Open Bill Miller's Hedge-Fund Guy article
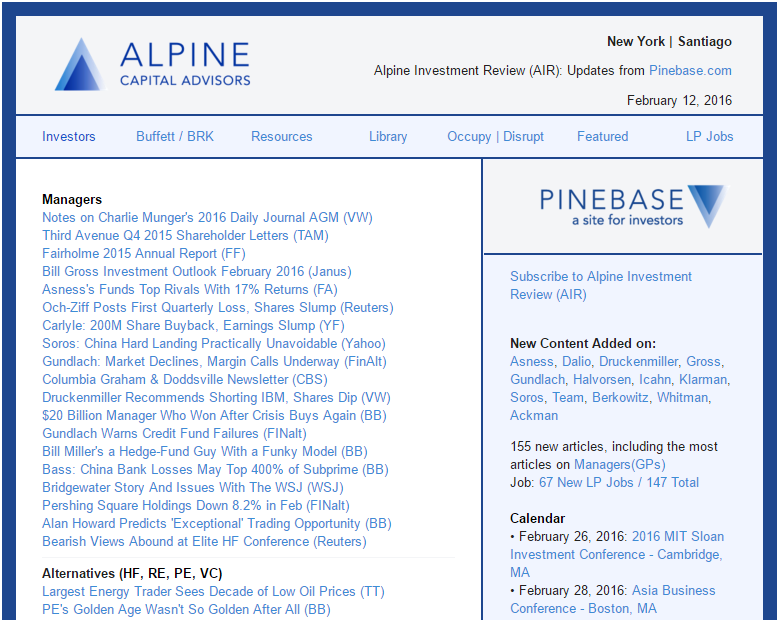 point(205,451)
